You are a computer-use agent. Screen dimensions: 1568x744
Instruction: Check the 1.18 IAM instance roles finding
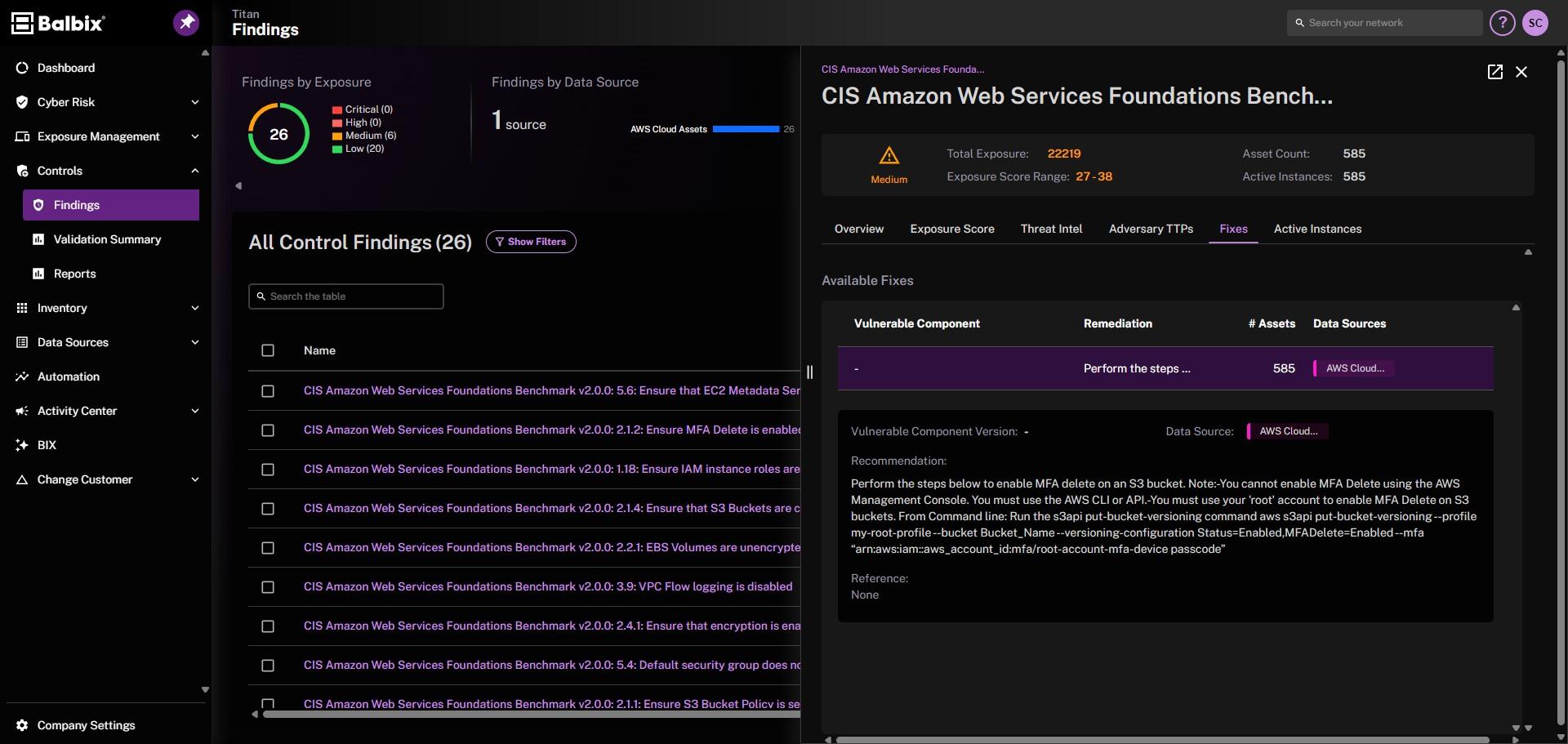268,470
